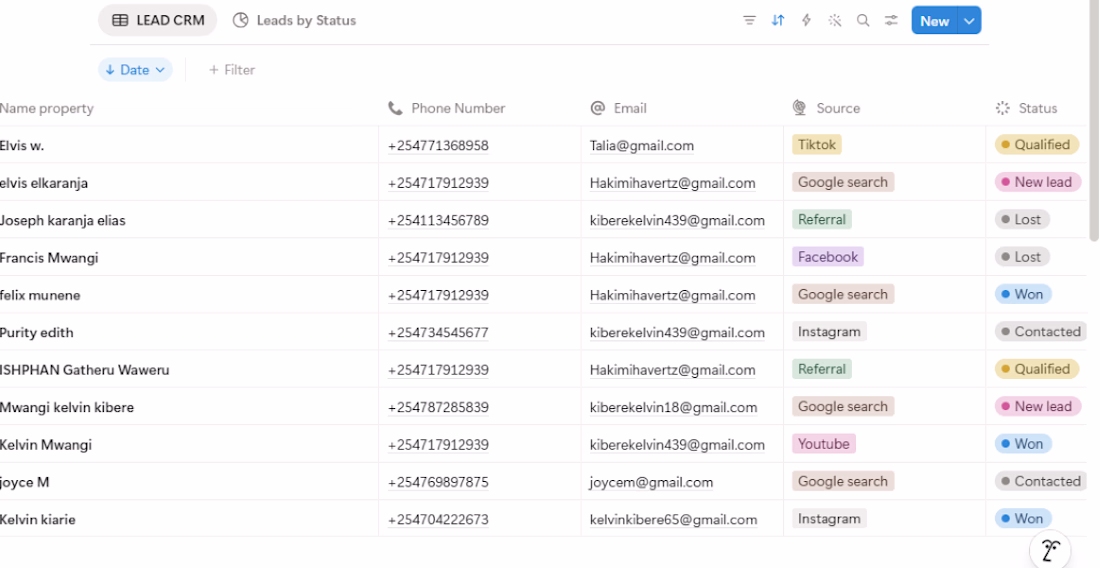Click the Status column header
Viewport: 1100px width, 568px height.
1026,108
